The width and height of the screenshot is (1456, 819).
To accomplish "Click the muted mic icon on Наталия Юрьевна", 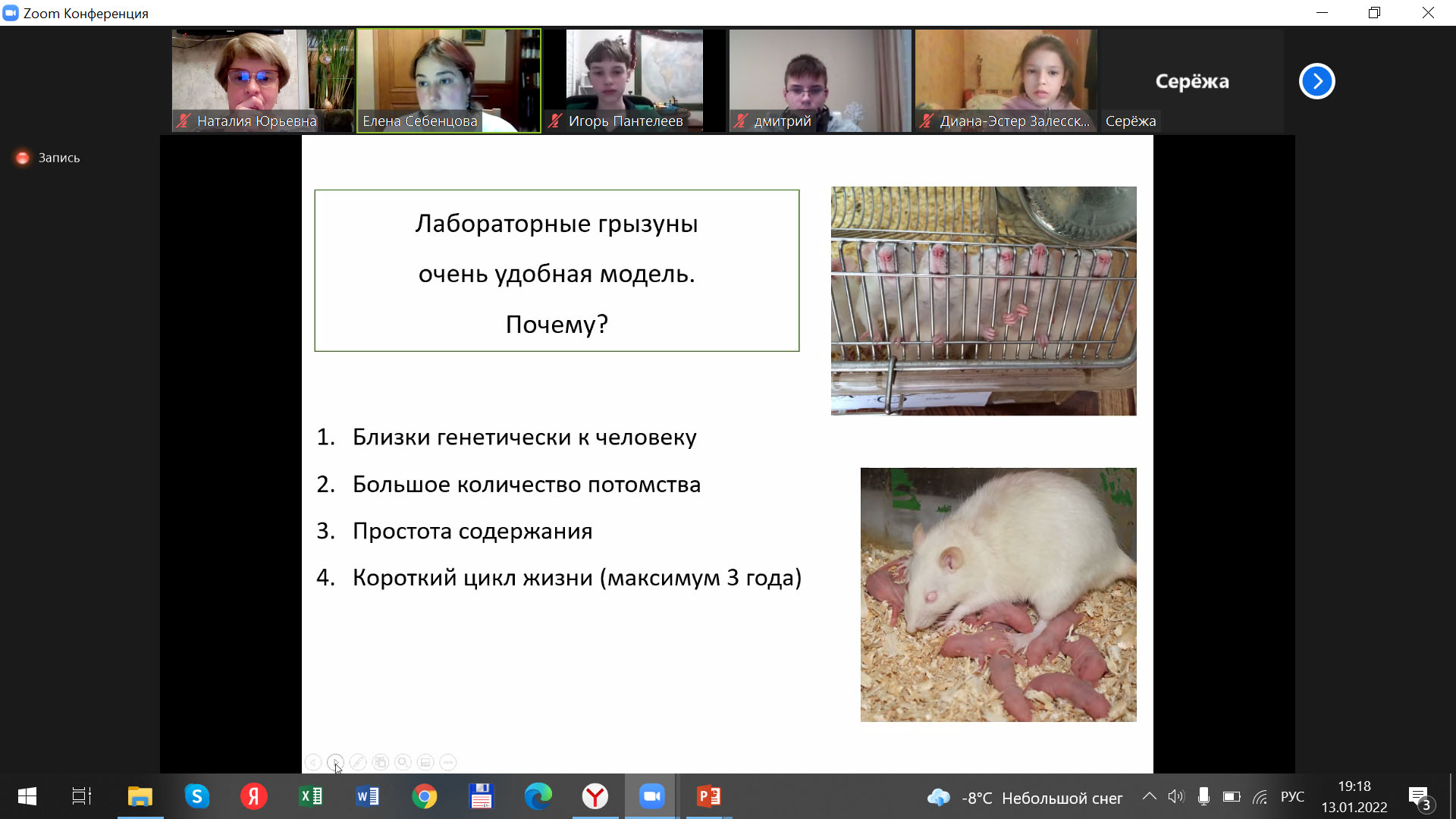I will pyautogui.click(x=184, y=121).
